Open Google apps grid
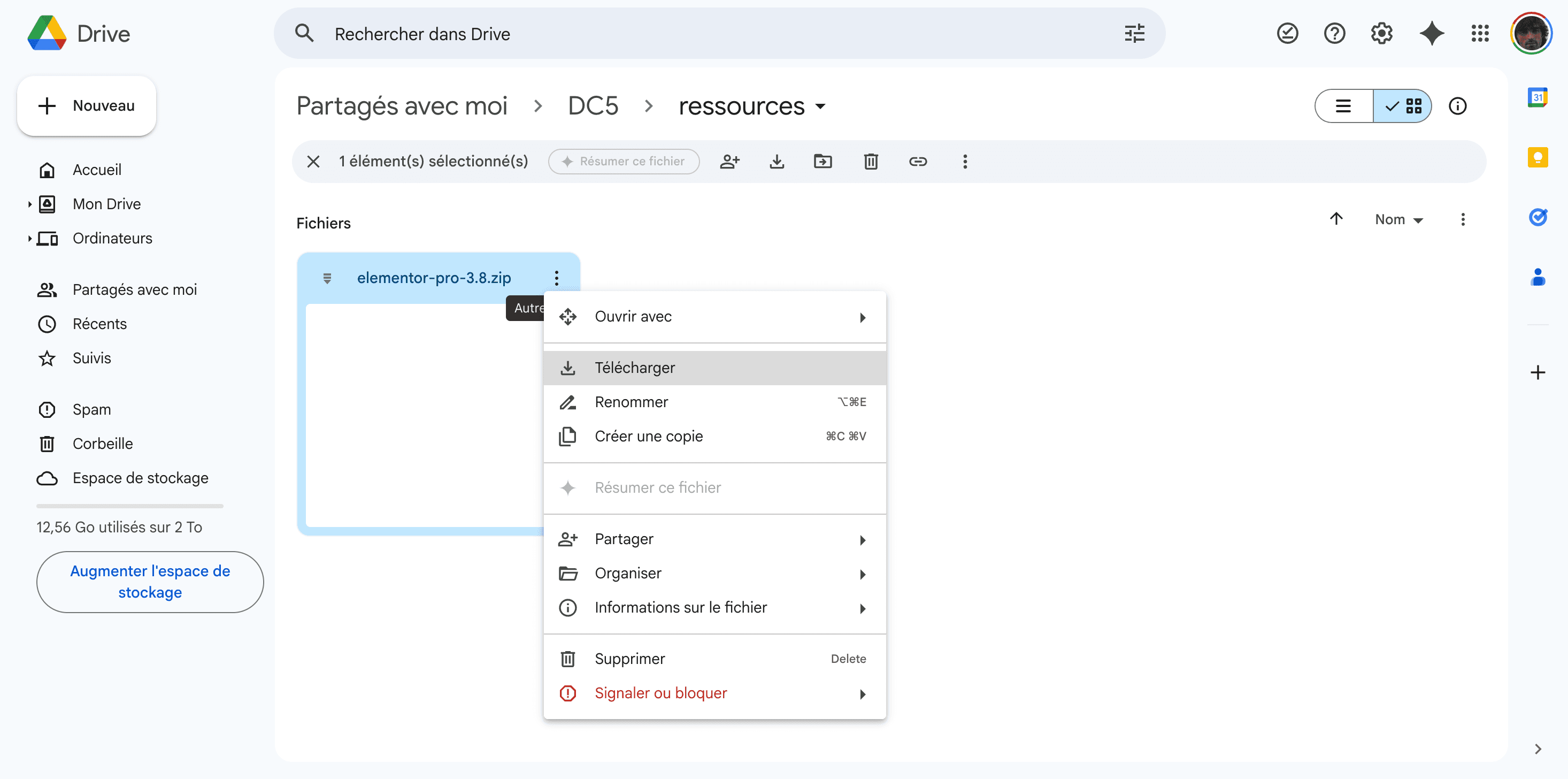Screen dimensions: 1568x779 coord(1480,34)
